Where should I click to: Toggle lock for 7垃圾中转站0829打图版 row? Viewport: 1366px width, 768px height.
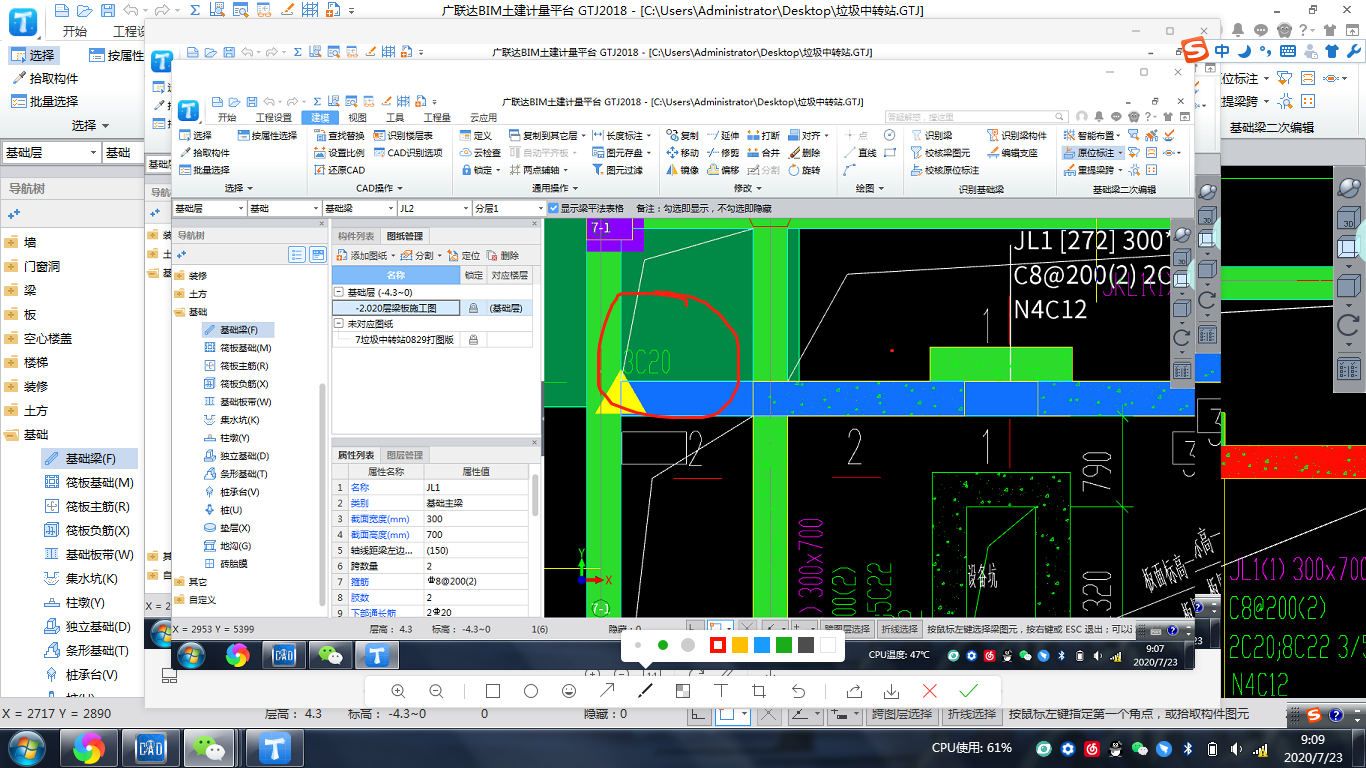click(473, 339)
